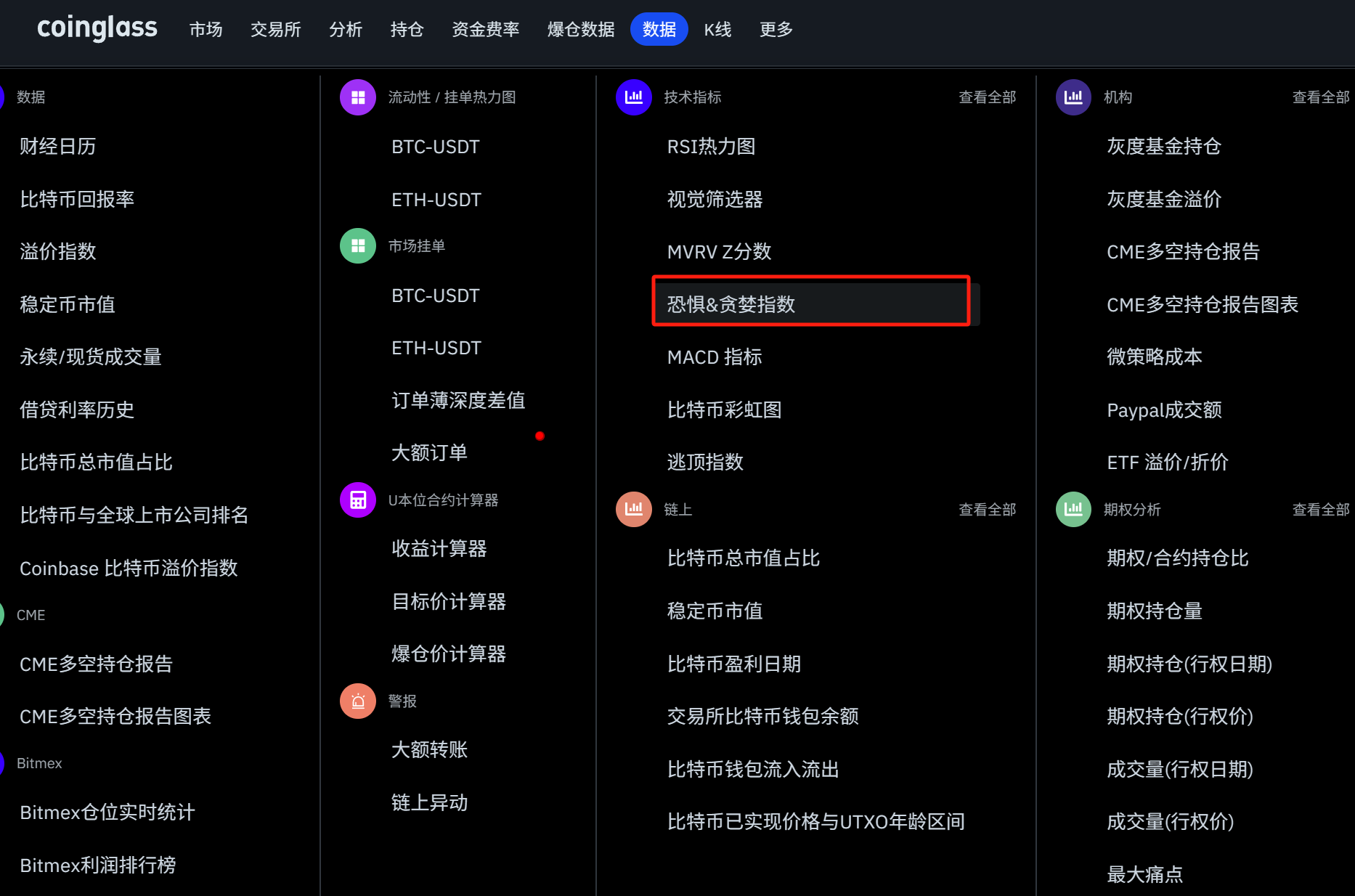The image size is (1355, 896).
Task: View all under 期权分析 (查看全部)
Action: click(x=1321, y=510)
